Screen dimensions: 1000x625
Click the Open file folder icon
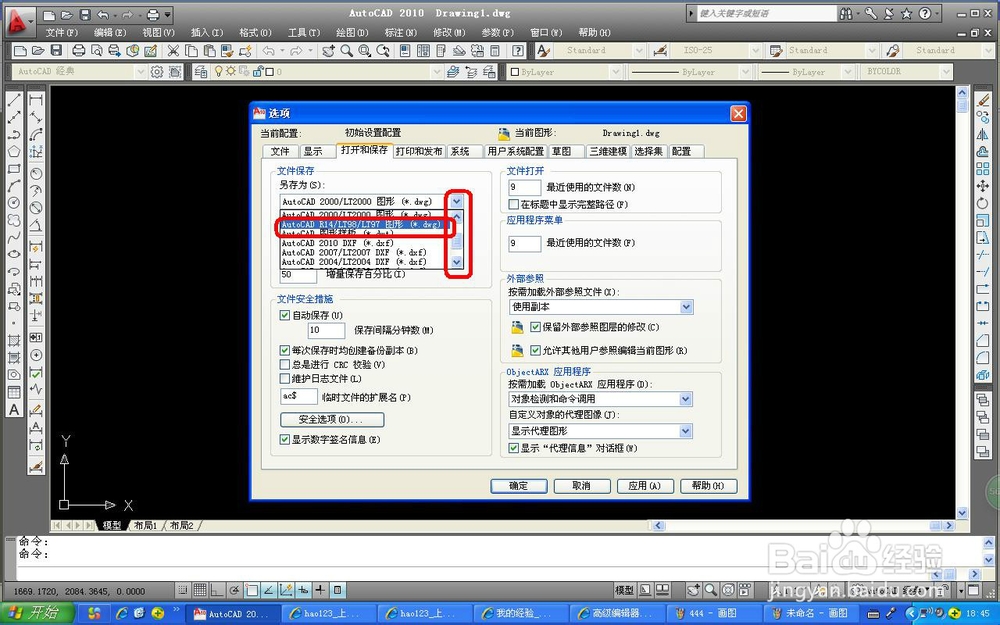(38, 50)
